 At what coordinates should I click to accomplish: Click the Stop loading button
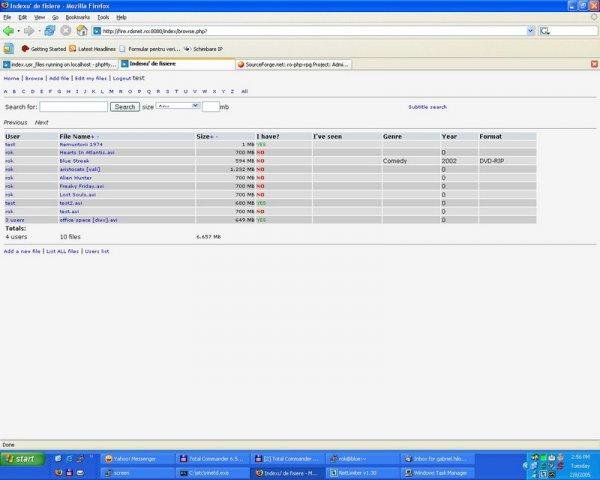pyautogui.click(x=66, y=31)
